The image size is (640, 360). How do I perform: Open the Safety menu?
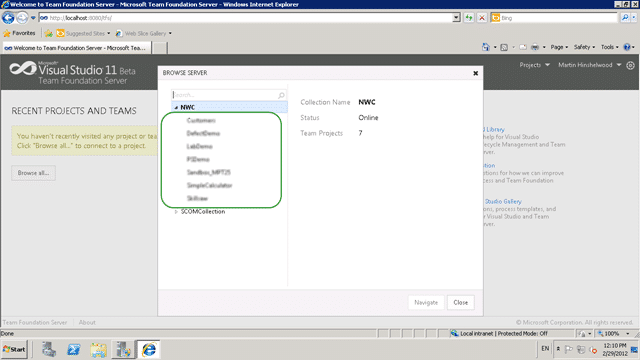click(584, 47)
